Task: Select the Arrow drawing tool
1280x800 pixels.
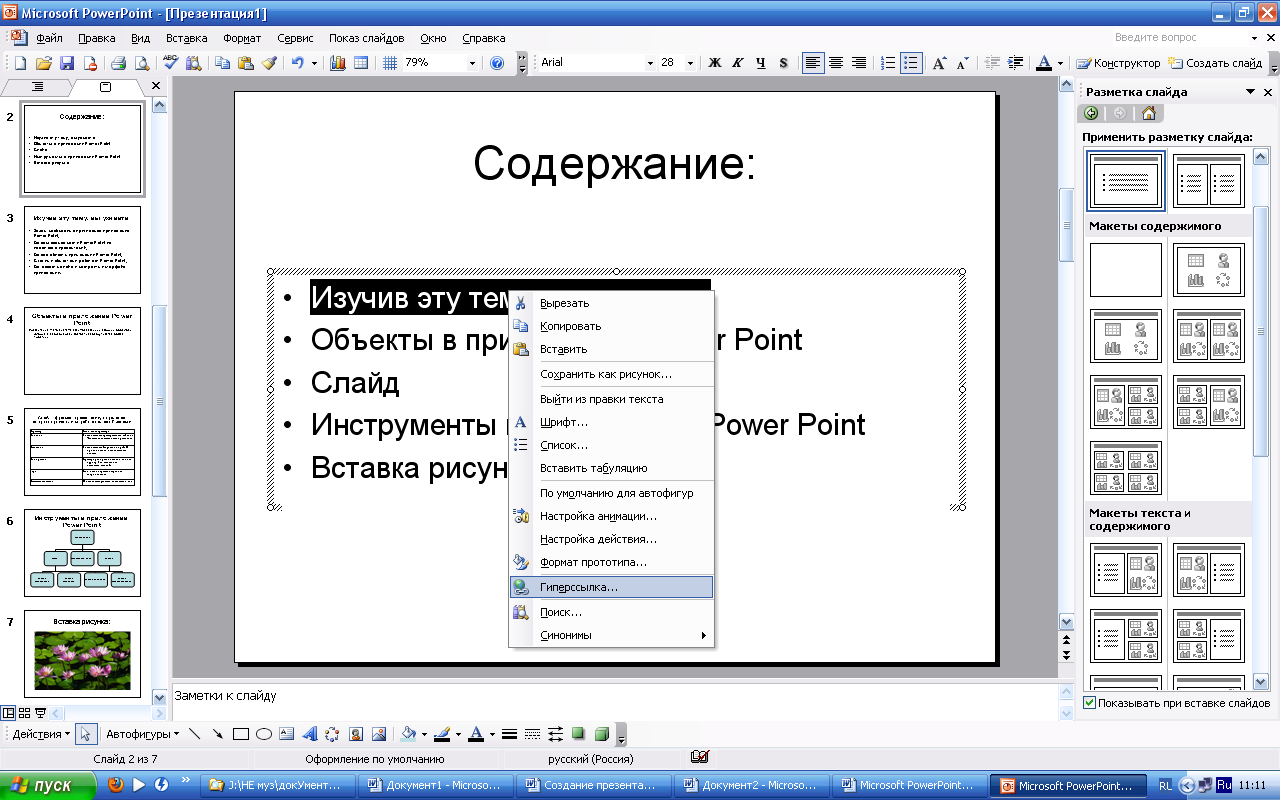Action: coord(218,734)
